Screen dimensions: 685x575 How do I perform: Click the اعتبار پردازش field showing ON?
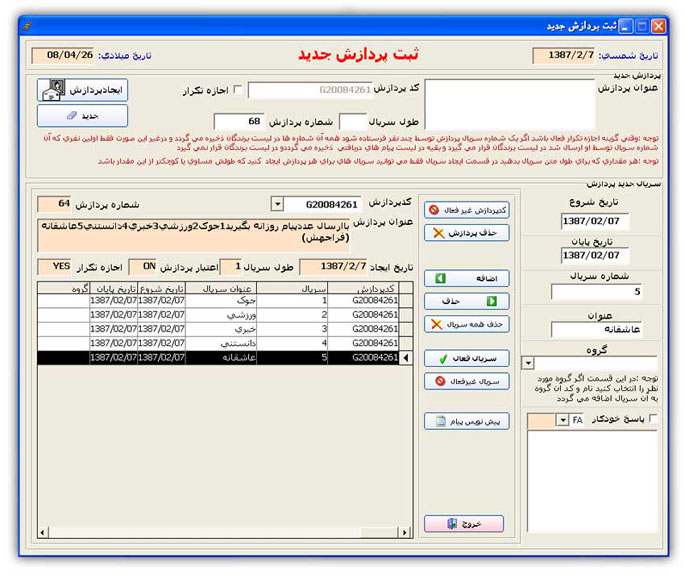tap(143, 267)
